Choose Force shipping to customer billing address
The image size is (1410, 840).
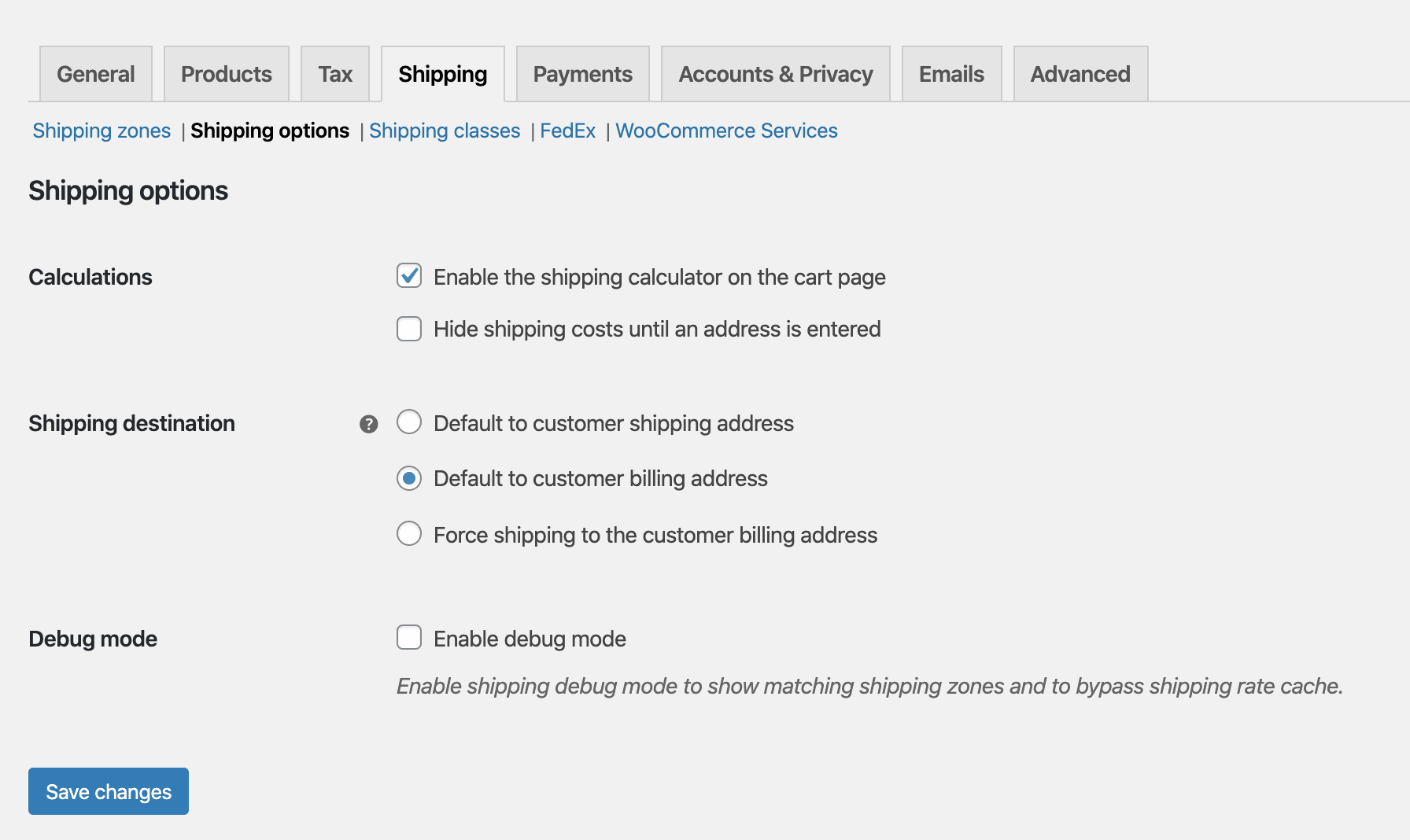(x=409, y=534)
